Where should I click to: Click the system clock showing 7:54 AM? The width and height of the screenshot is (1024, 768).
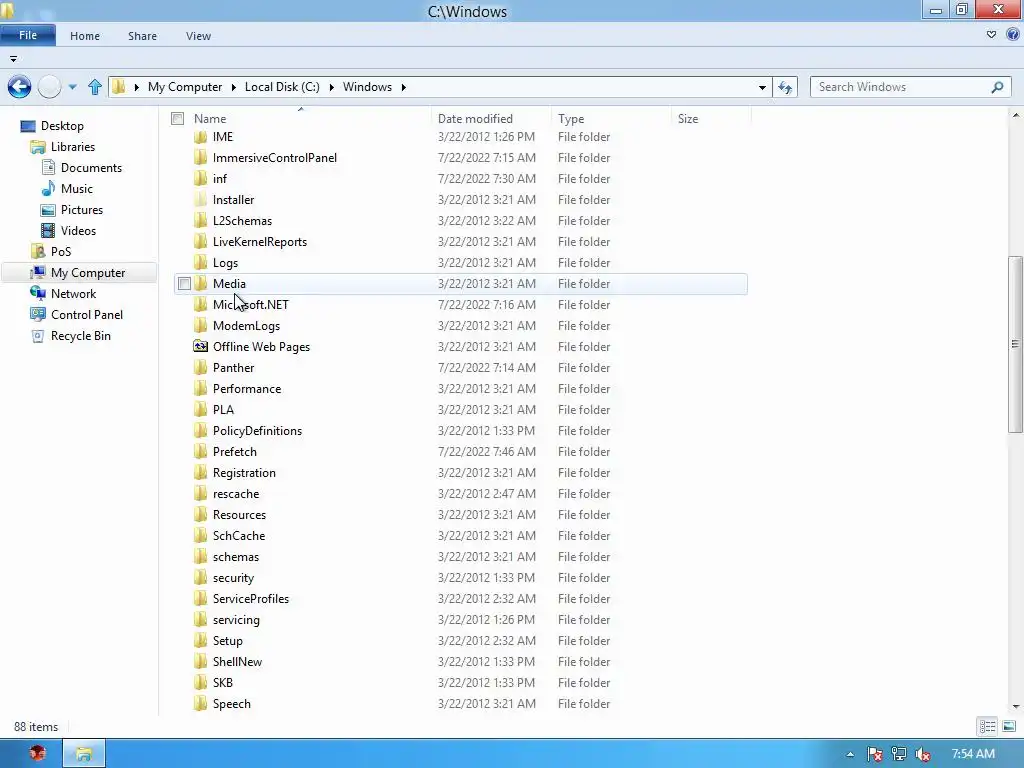[973, 754]
